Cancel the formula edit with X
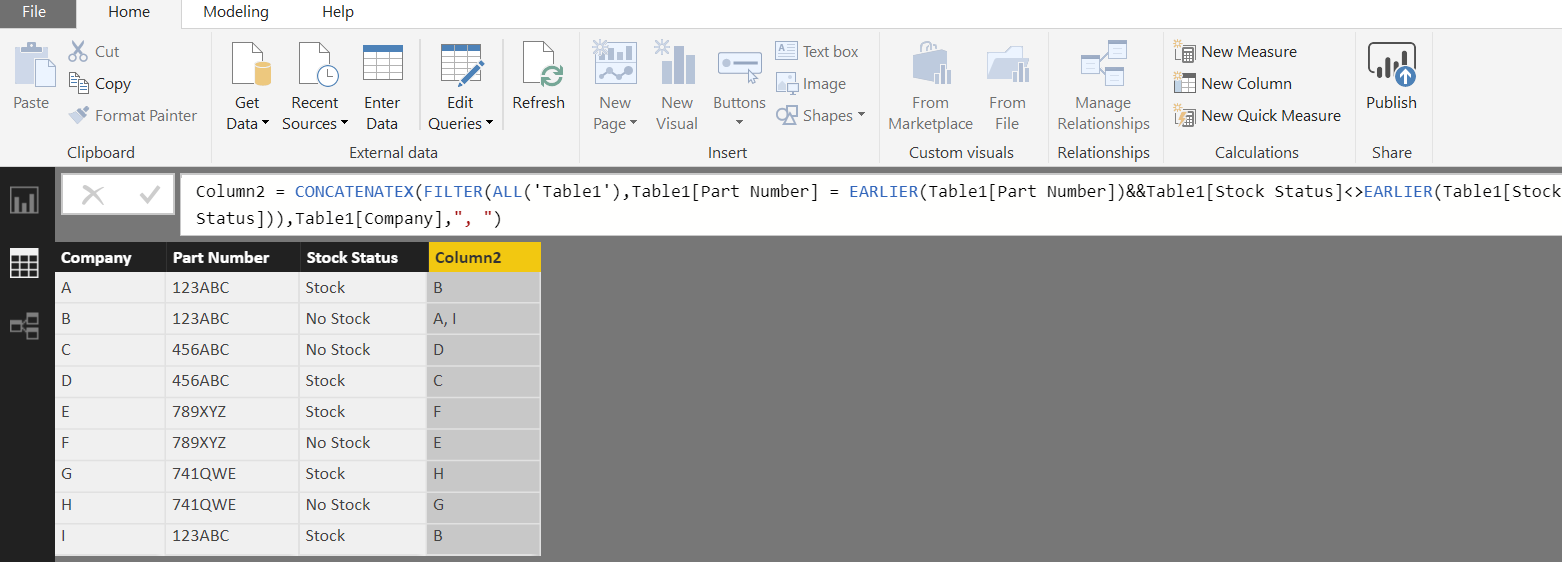The height and width of the screenshot is (562, 1562). click(x=93, y=195)
